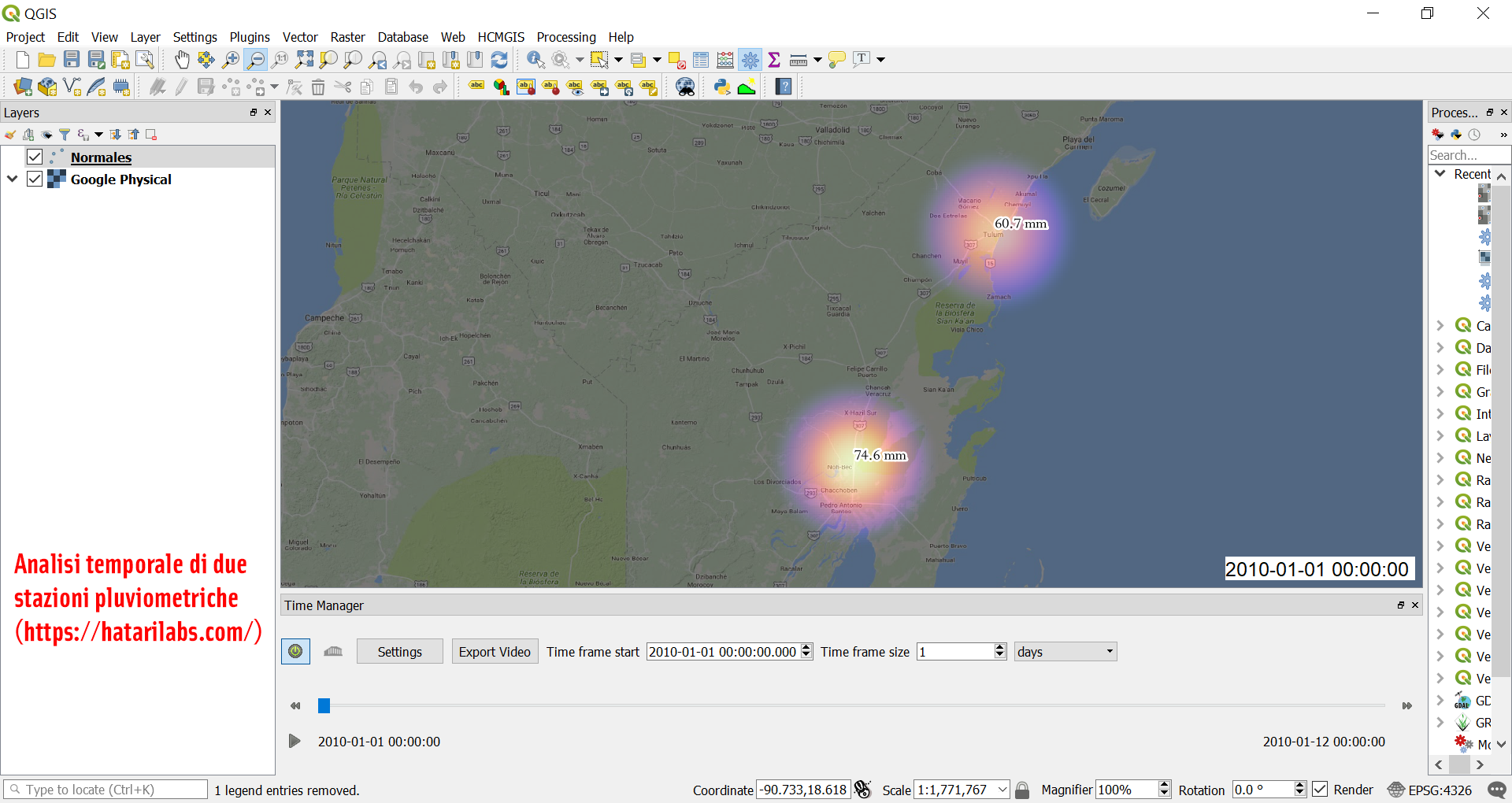The image size is (1512, 803).
Task: Select the Measure ruler tool
Action: point(799,60)
